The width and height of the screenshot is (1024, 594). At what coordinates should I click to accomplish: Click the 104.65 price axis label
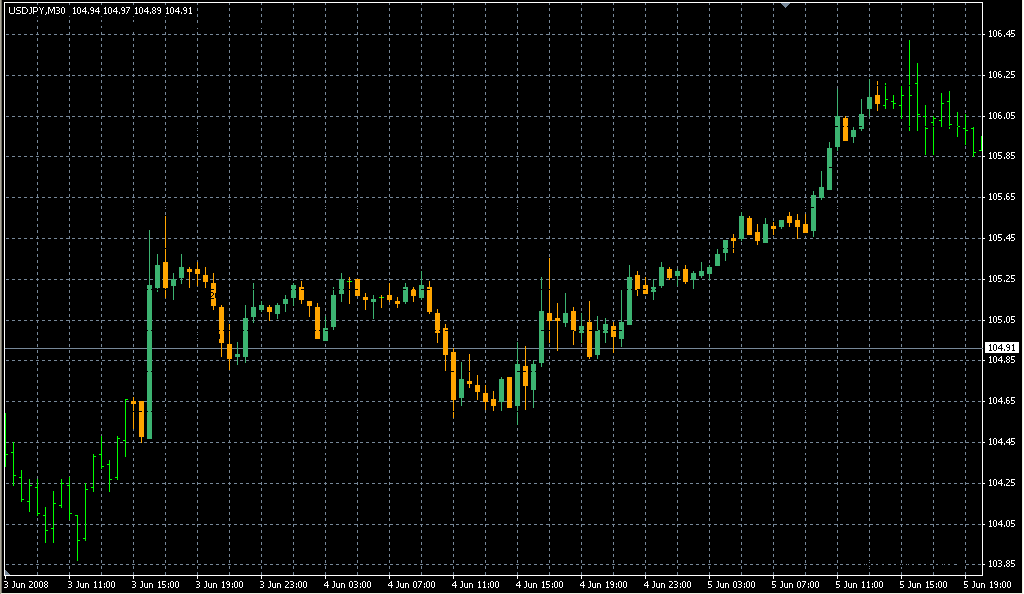pos(1001,401)
